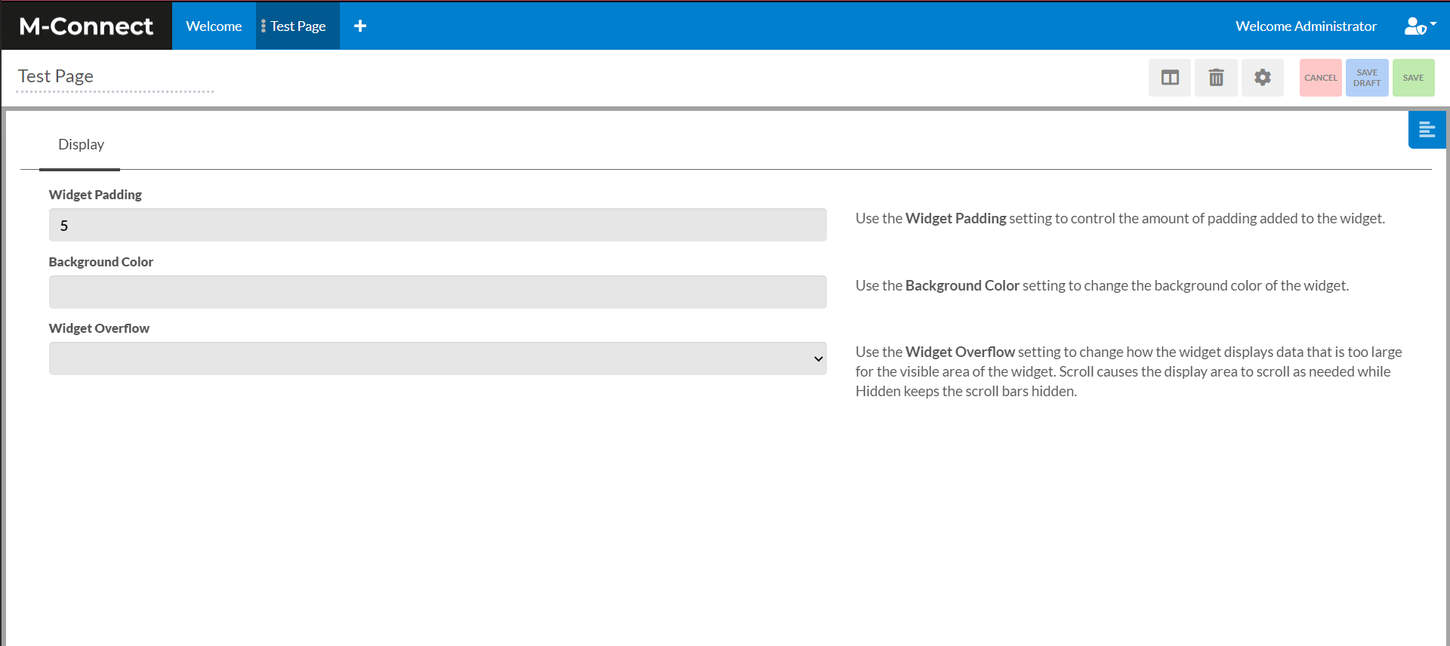Click the CANCEL button
The height and width of the screenshot is (646, 1450).
1320,77
